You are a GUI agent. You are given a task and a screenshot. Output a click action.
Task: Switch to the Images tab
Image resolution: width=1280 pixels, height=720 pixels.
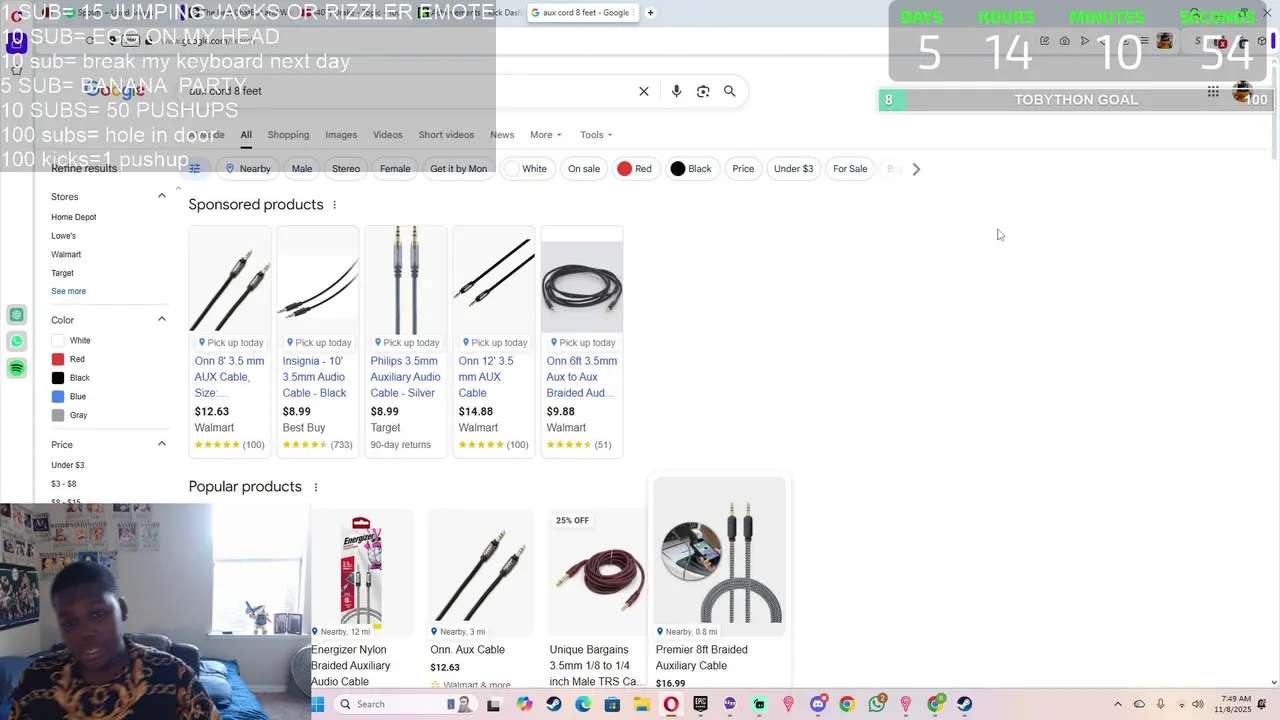[x=341, y=135]
